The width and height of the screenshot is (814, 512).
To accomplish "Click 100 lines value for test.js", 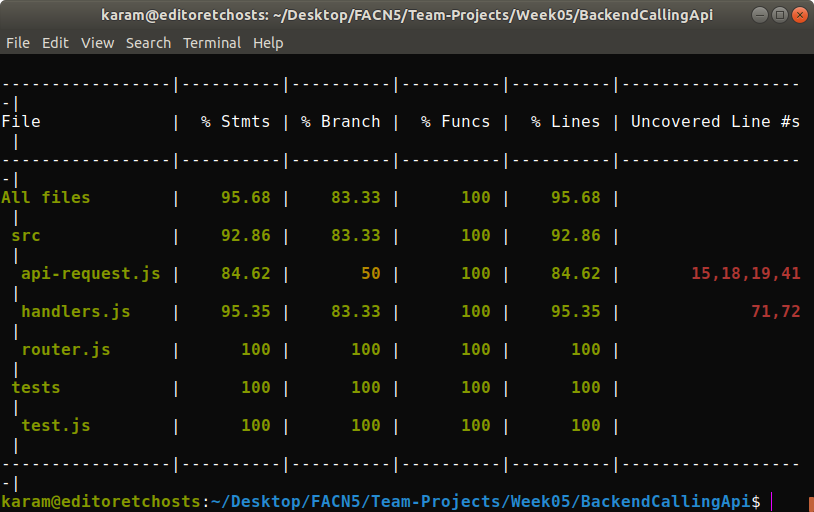I will (586, 425).
